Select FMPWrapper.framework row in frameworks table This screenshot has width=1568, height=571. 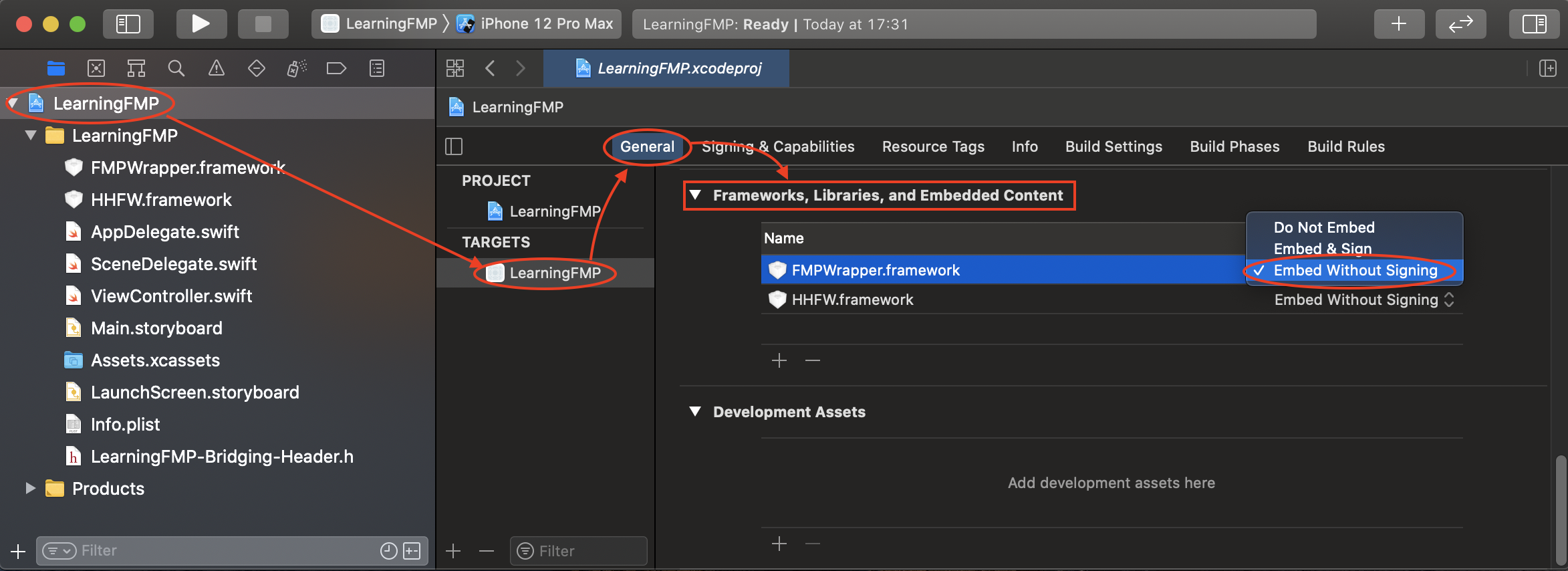pyautogui.click(x=1003, y=270)
